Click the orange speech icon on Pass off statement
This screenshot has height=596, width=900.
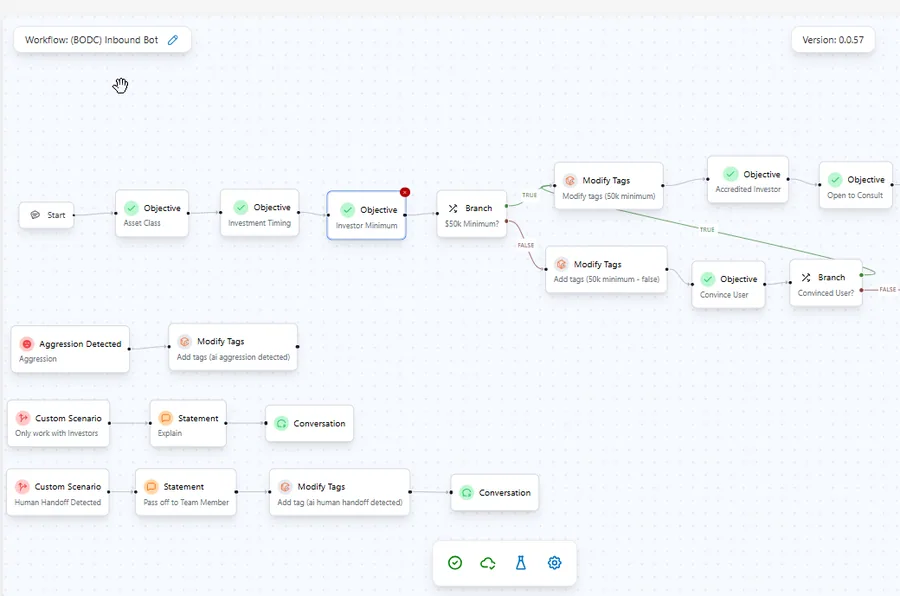(x=151, y=487)
